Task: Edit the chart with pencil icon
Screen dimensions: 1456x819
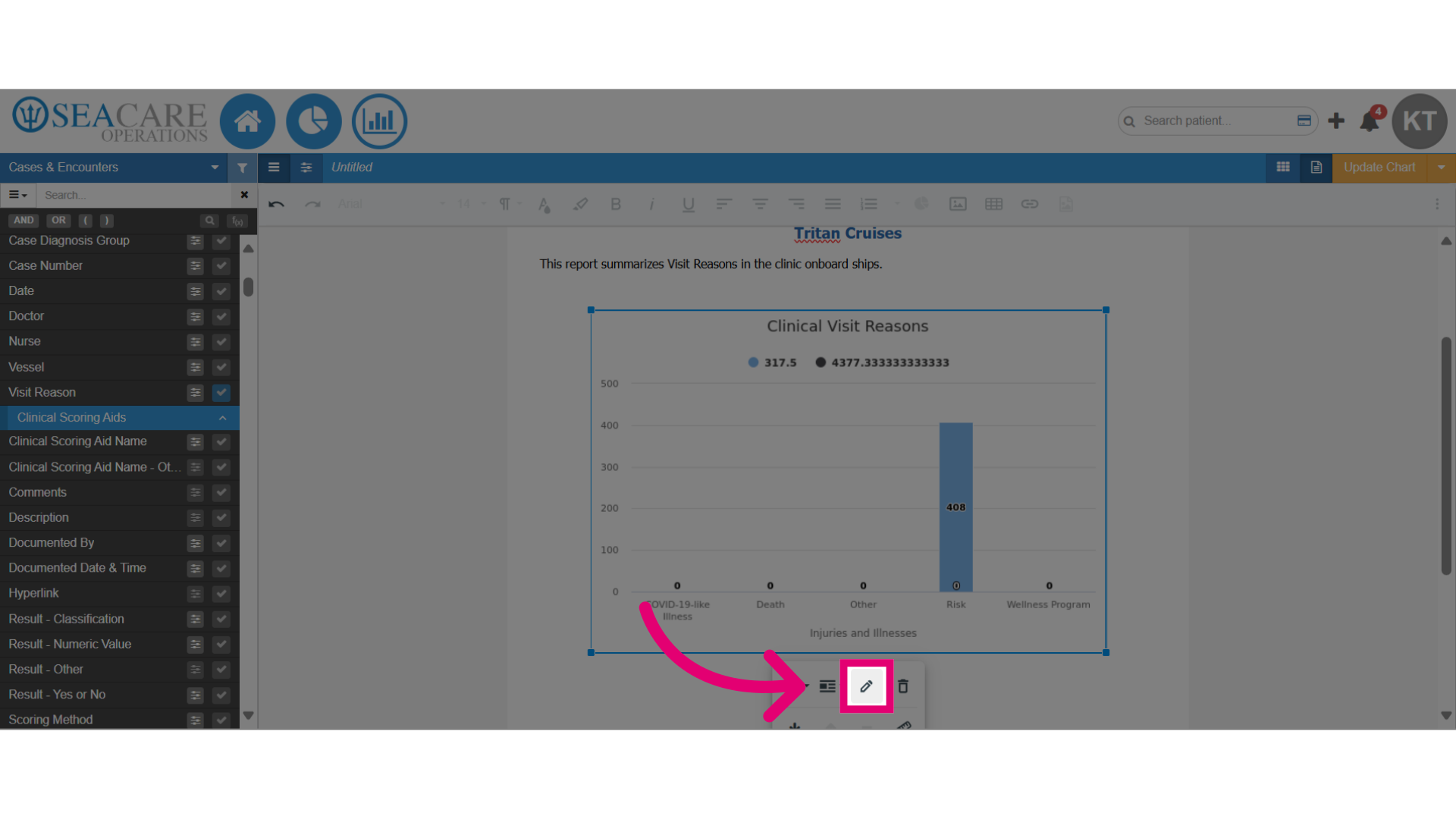Action: point(867,686)
